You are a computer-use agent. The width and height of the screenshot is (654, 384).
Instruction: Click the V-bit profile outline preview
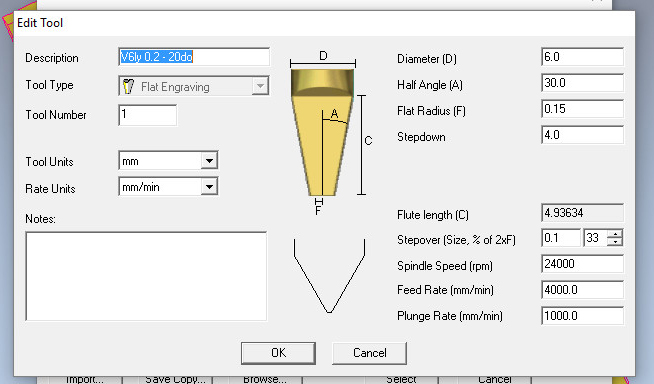pos(330,276)
